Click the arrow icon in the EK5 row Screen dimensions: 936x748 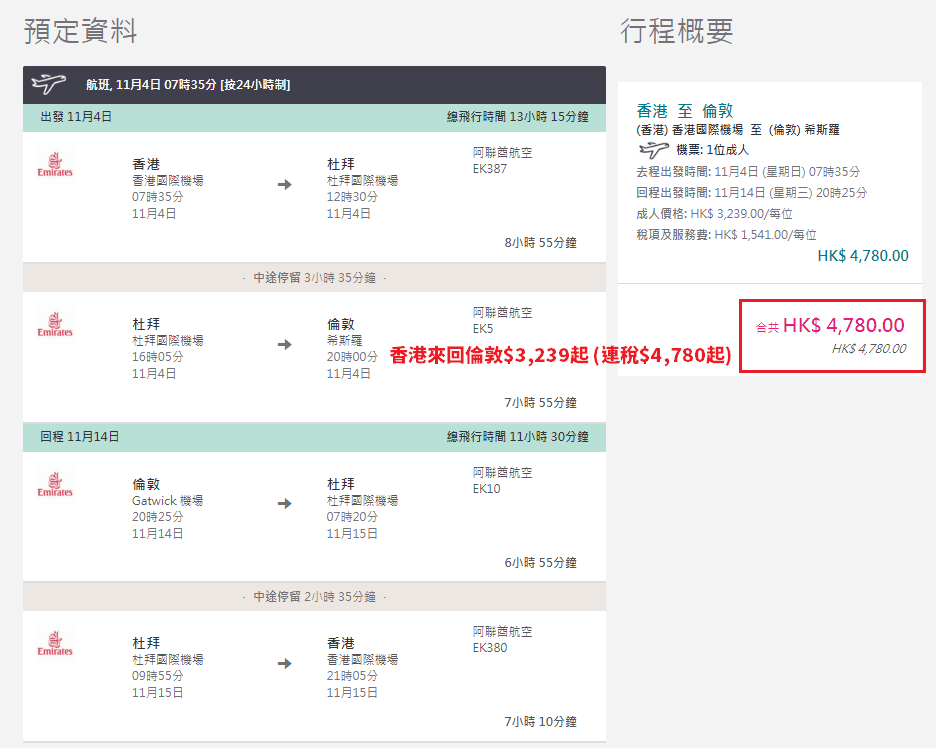tap(285, 344)
